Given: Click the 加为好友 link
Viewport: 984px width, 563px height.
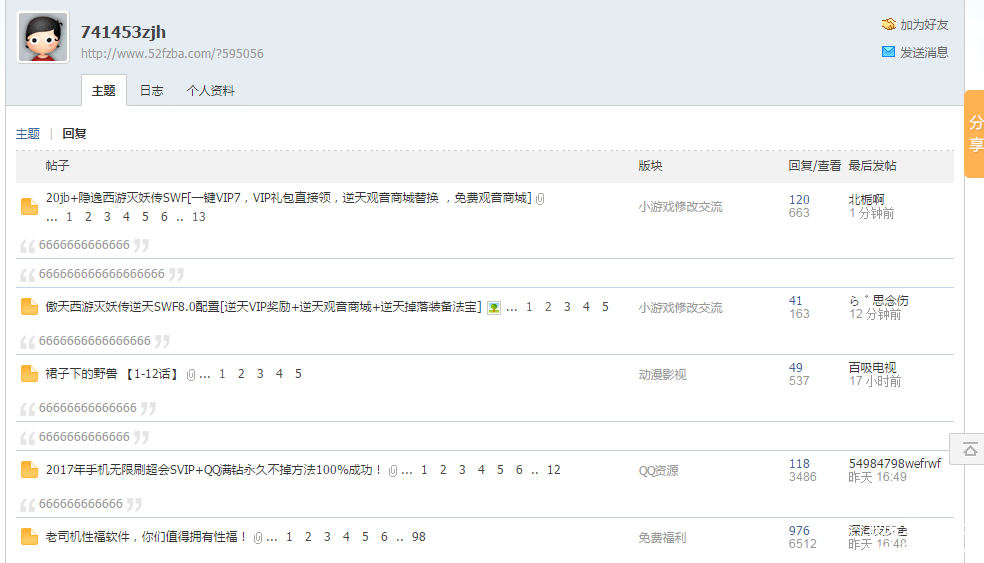Looking at the screenshot, I should (924, 24).
